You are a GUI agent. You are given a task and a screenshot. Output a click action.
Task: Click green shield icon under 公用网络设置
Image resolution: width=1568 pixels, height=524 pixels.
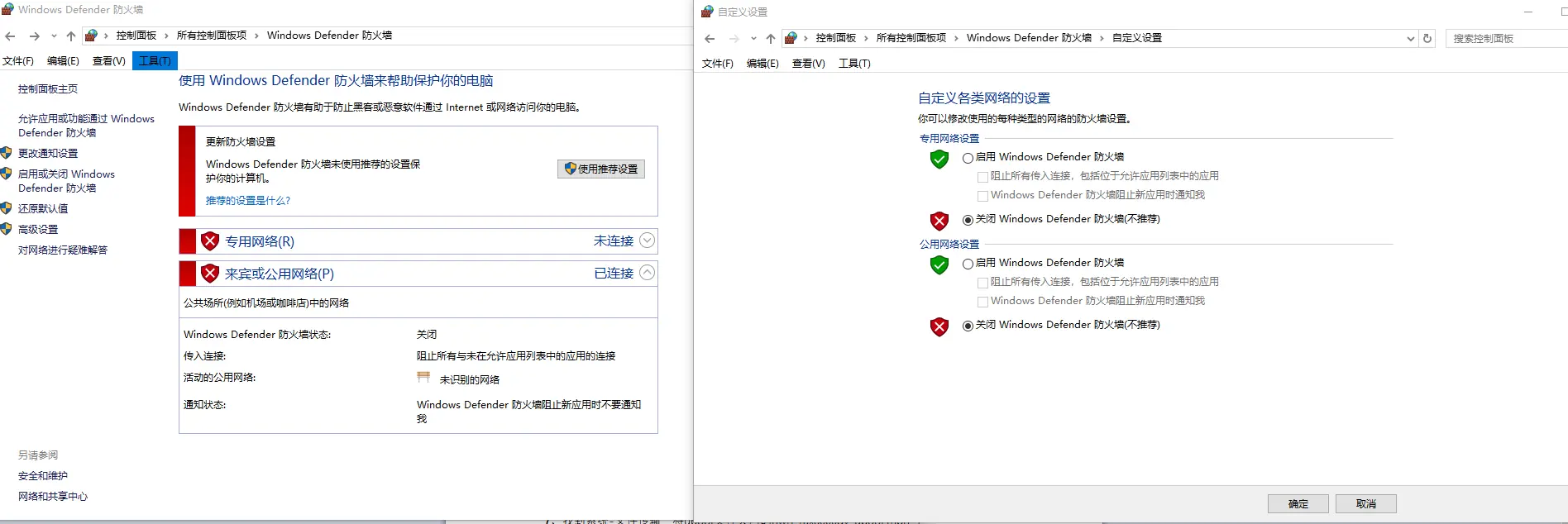coord(939,264)
